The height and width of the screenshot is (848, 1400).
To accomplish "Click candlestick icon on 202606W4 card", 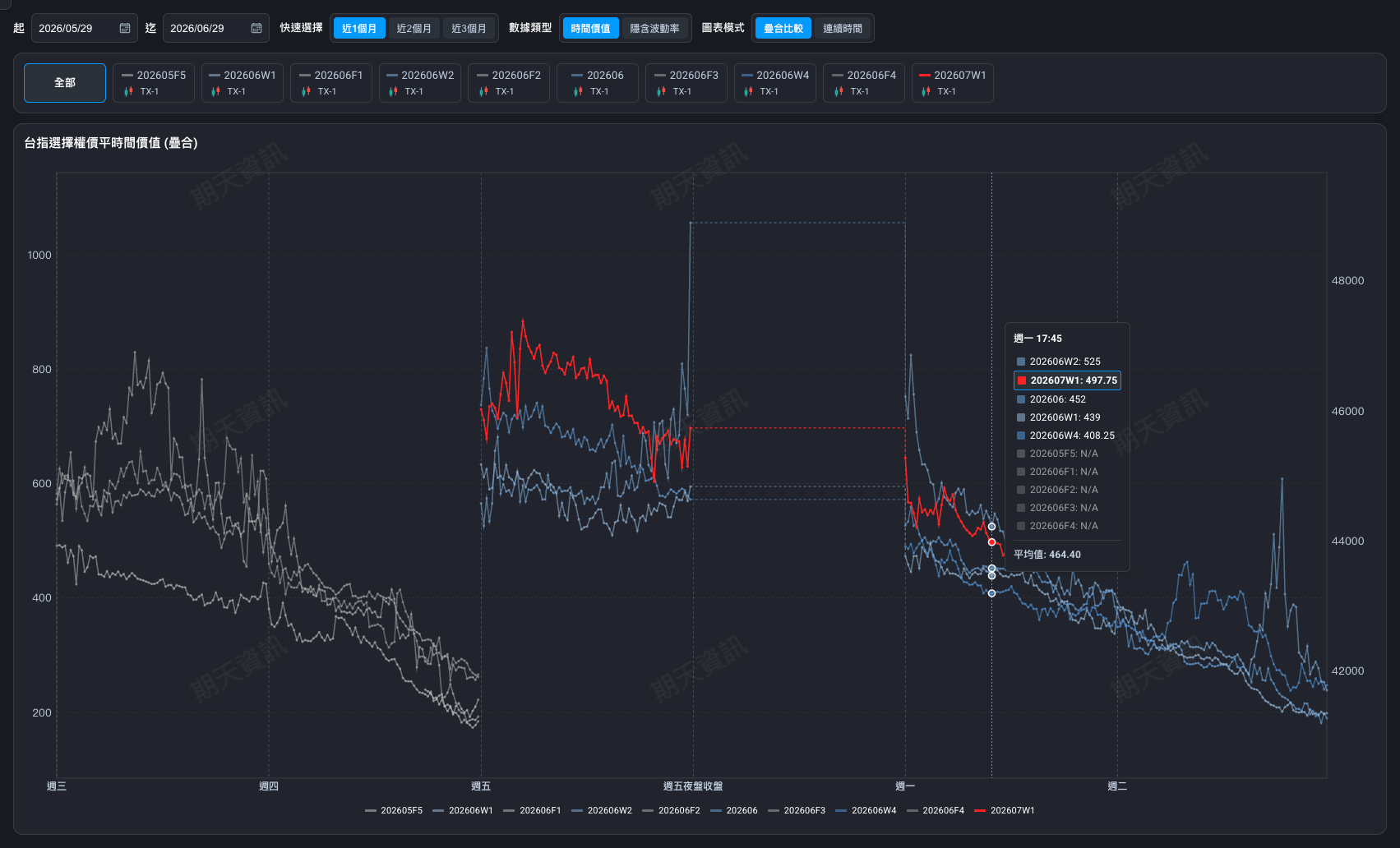I will 748,91.
